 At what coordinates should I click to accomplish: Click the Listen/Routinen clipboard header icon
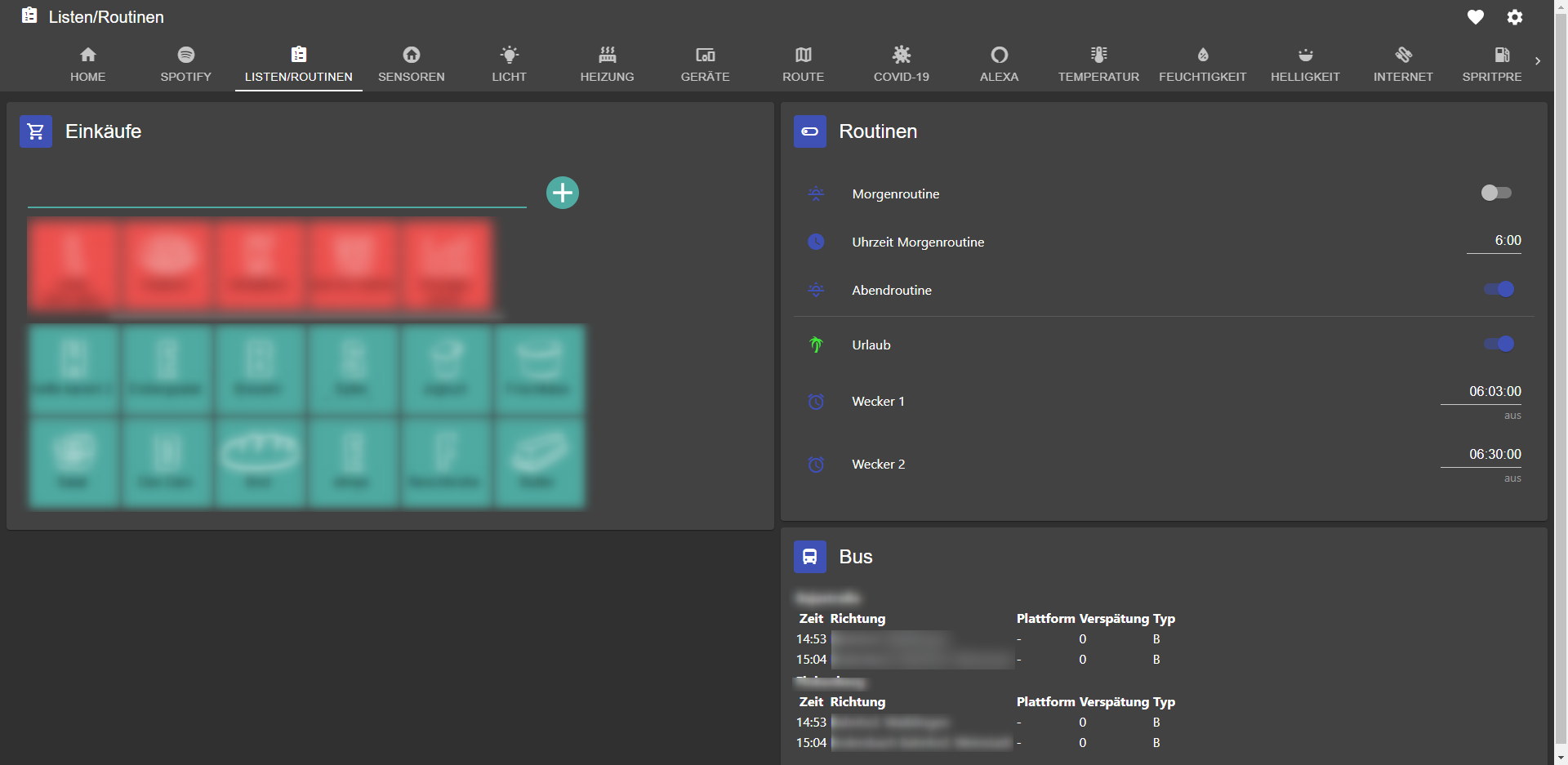point(29,16)
